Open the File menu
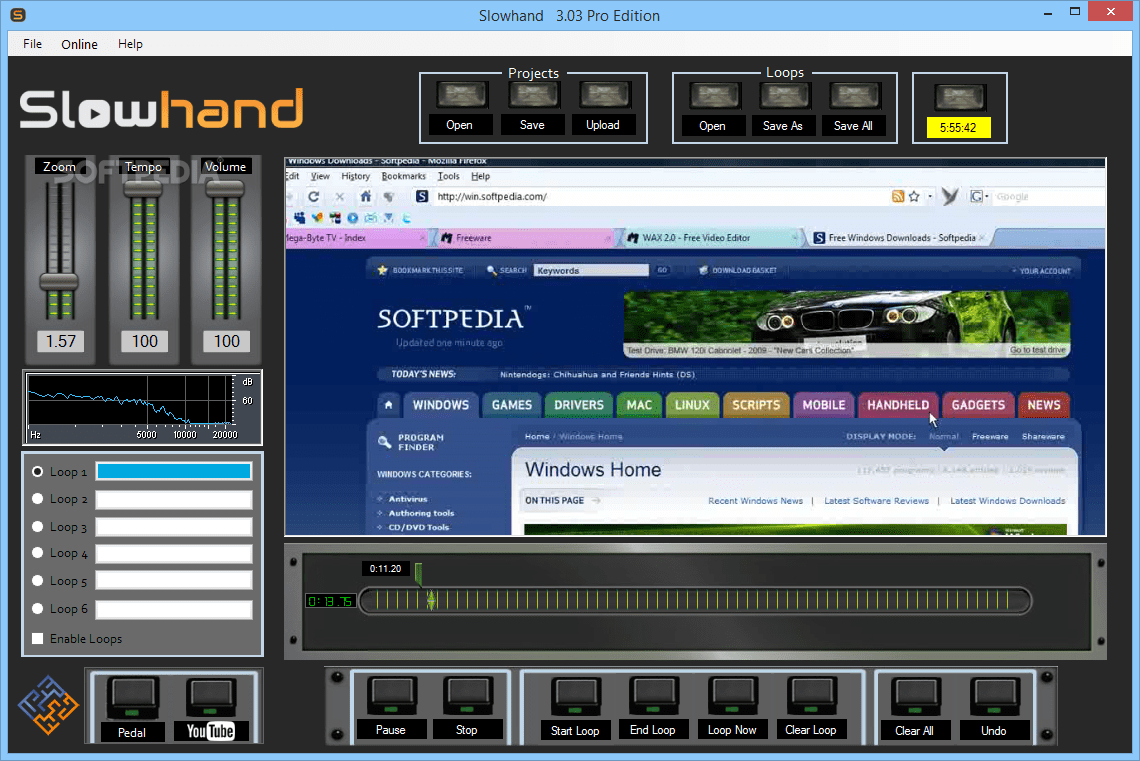 click(33, 44)
